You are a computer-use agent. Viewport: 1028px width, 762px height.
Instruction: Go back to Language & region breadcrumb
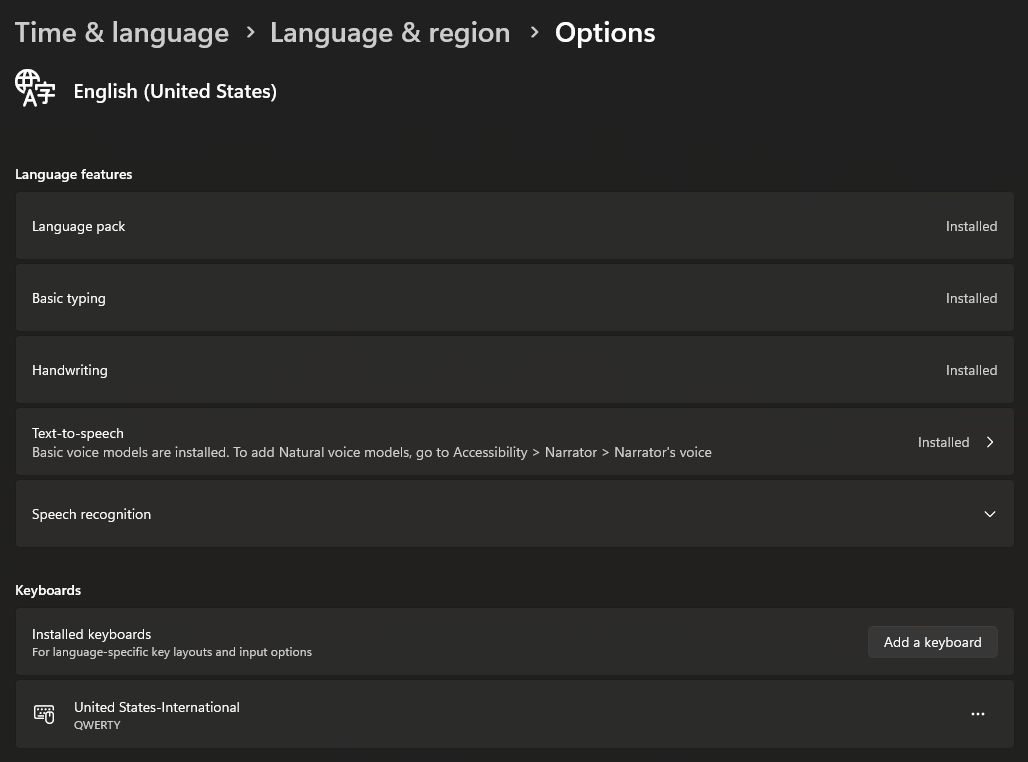(x=390, y=33)
